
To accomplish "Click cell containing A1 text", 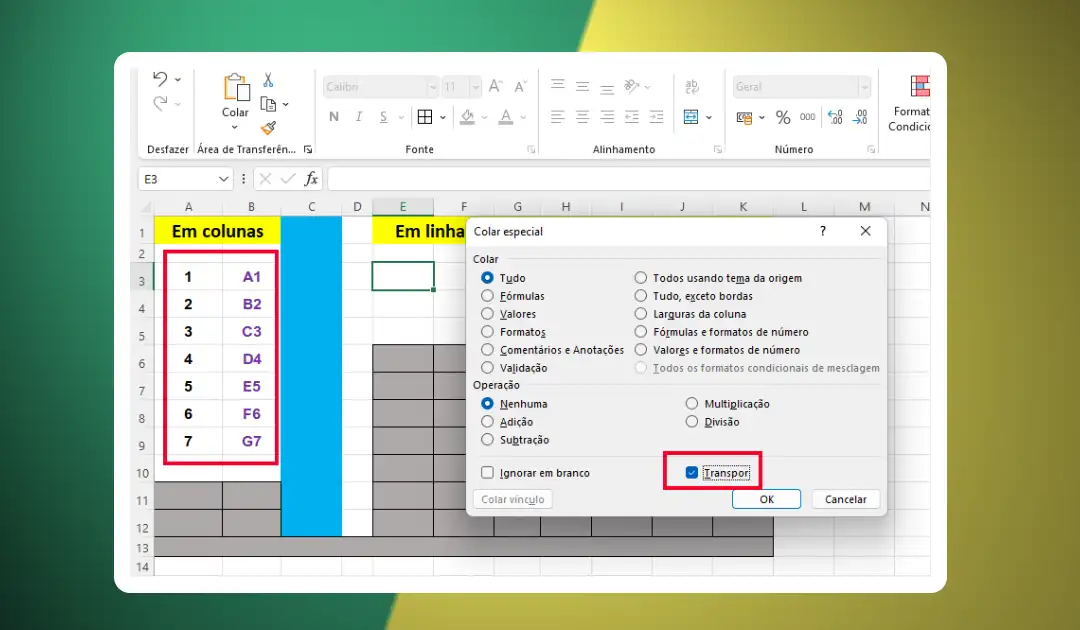I will point(251,277).
